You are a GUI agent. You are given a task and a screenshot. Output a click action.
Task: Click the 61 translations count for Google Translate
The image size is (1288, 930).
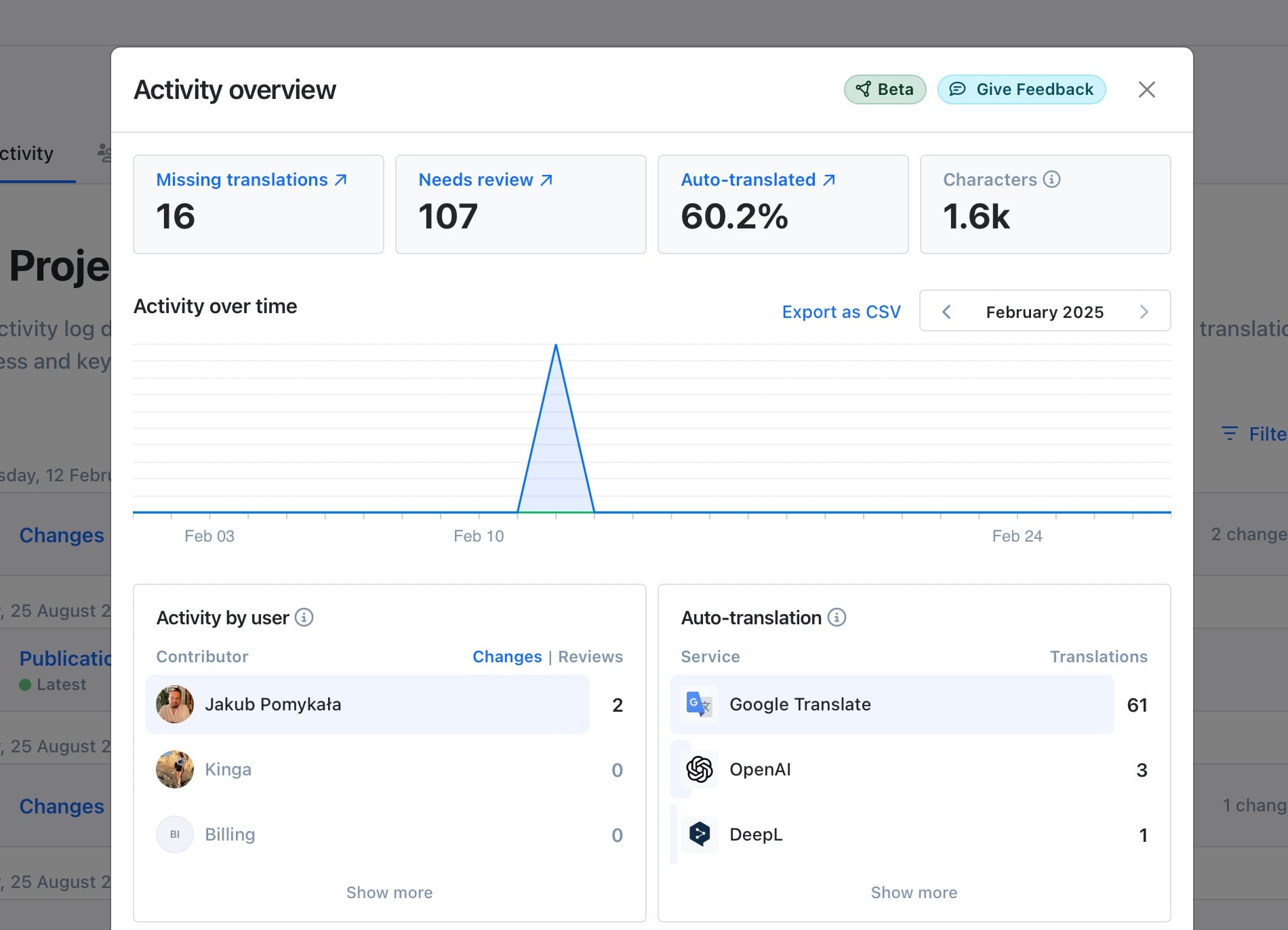click(x=1137, y=705)
